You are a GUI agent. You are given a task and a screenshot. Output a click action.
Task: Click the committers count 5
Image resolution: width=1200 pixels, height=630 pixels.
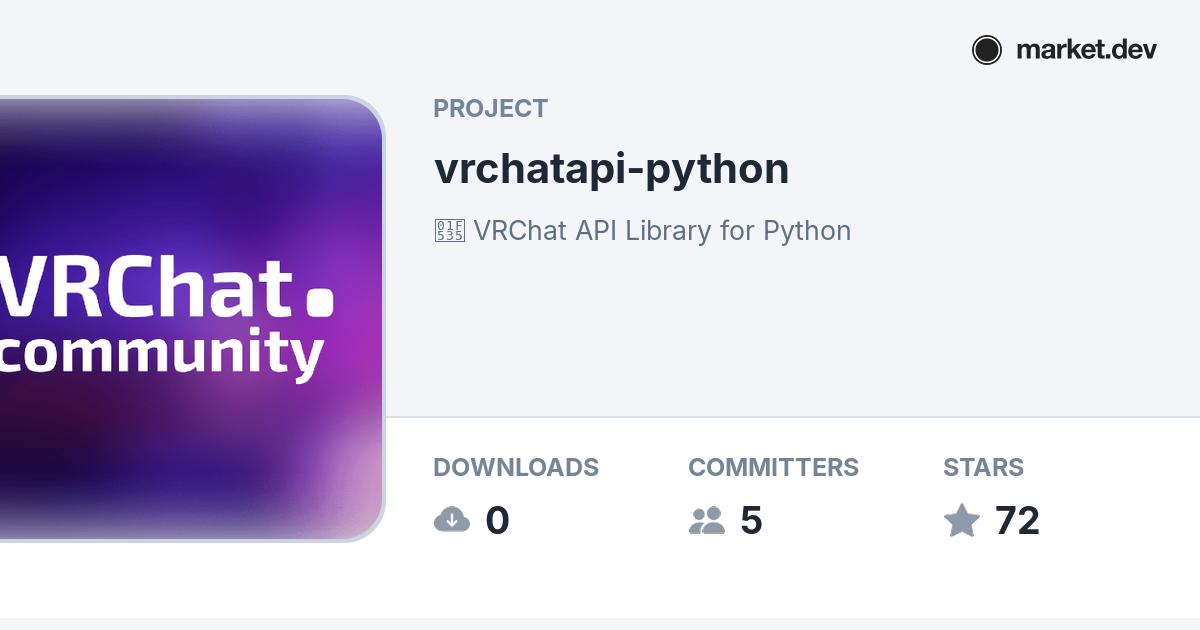[x=751, y=521]
